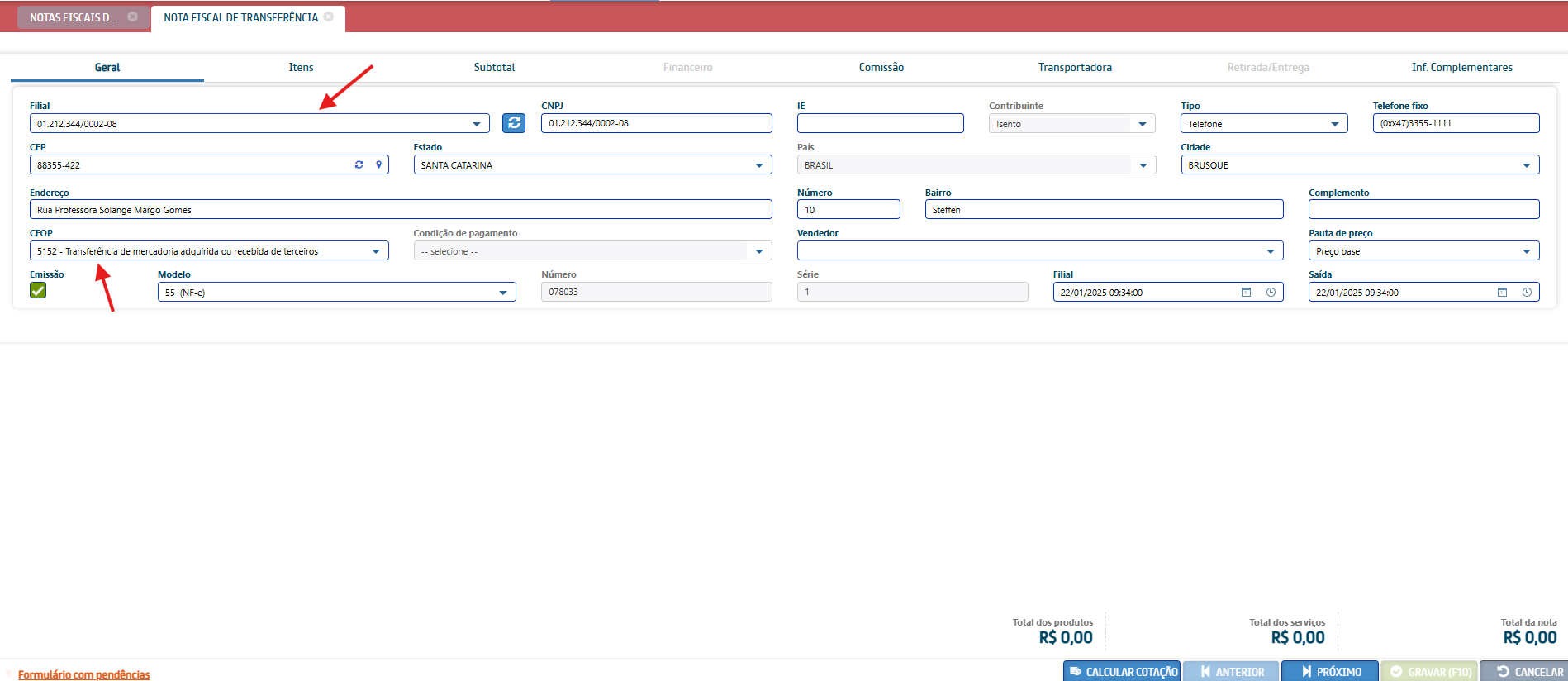Go to the Inf. Complementares tab
1568x681 pixels.
point(1461,68)
